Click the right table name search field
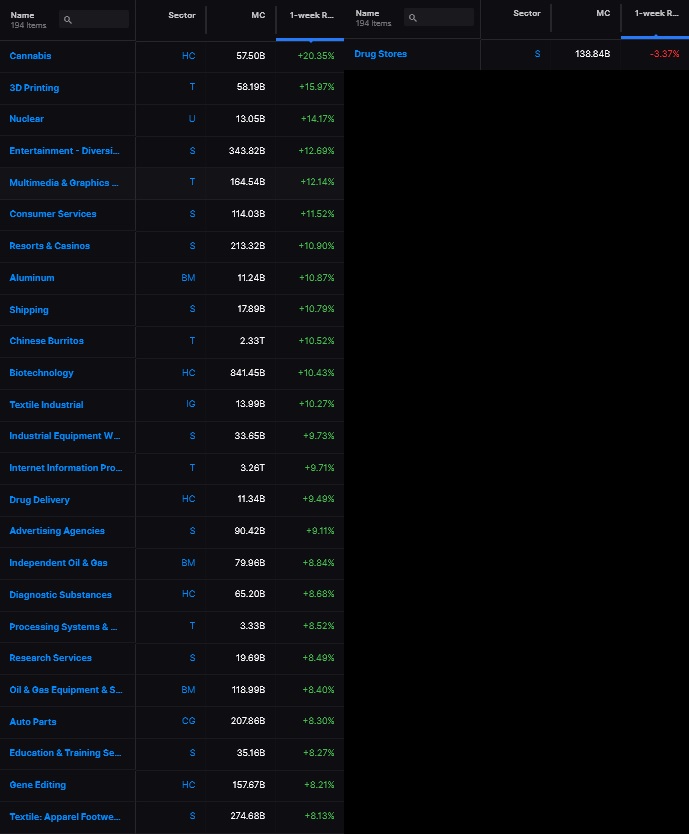This screenshot has height=834, width=689. point(439,18)
